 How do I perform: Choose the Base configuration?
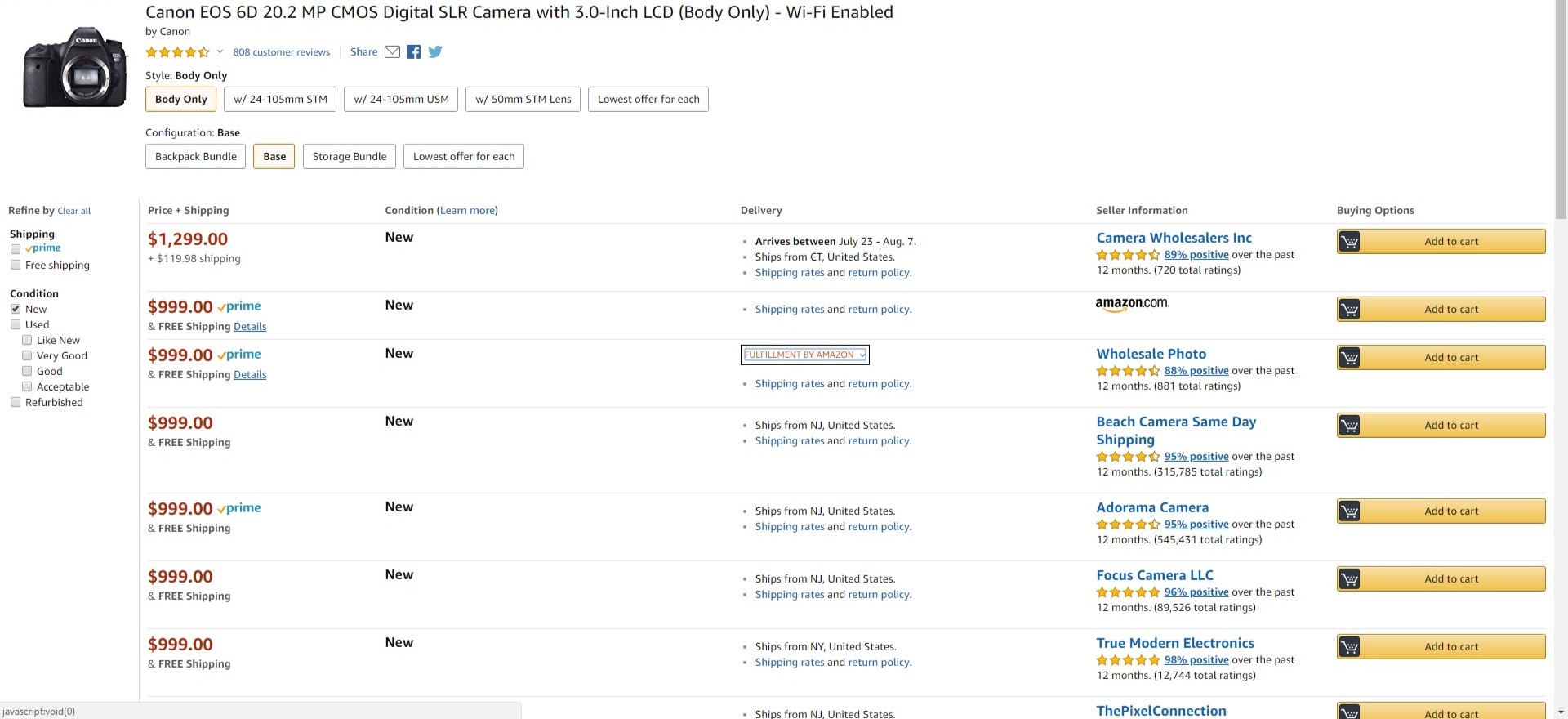(x=274, y=157)
